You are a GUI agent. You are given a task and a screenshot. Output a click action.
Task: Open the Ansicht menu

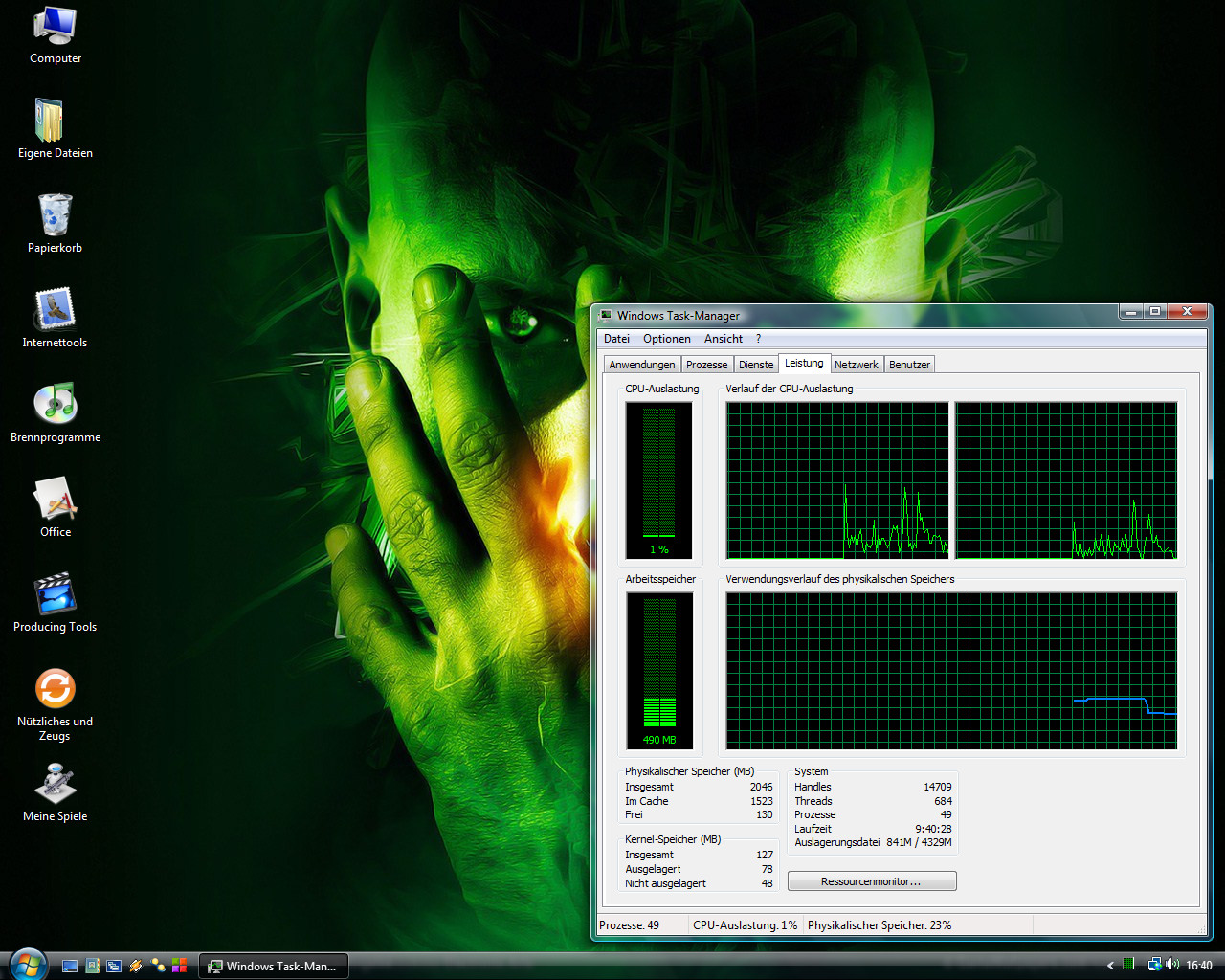click(724, 339)
